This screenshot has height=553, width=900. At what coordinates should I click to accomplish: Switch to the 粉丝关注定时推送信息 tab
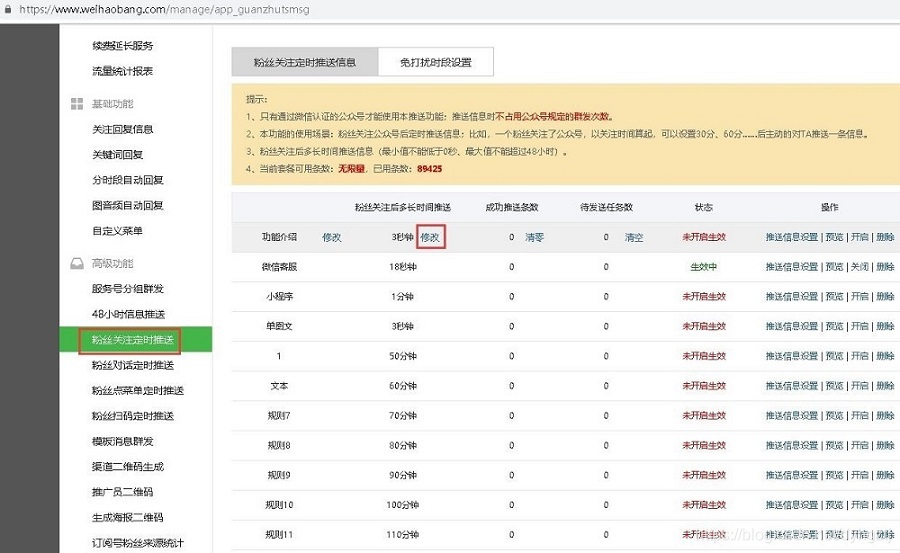tap(305, 62)
